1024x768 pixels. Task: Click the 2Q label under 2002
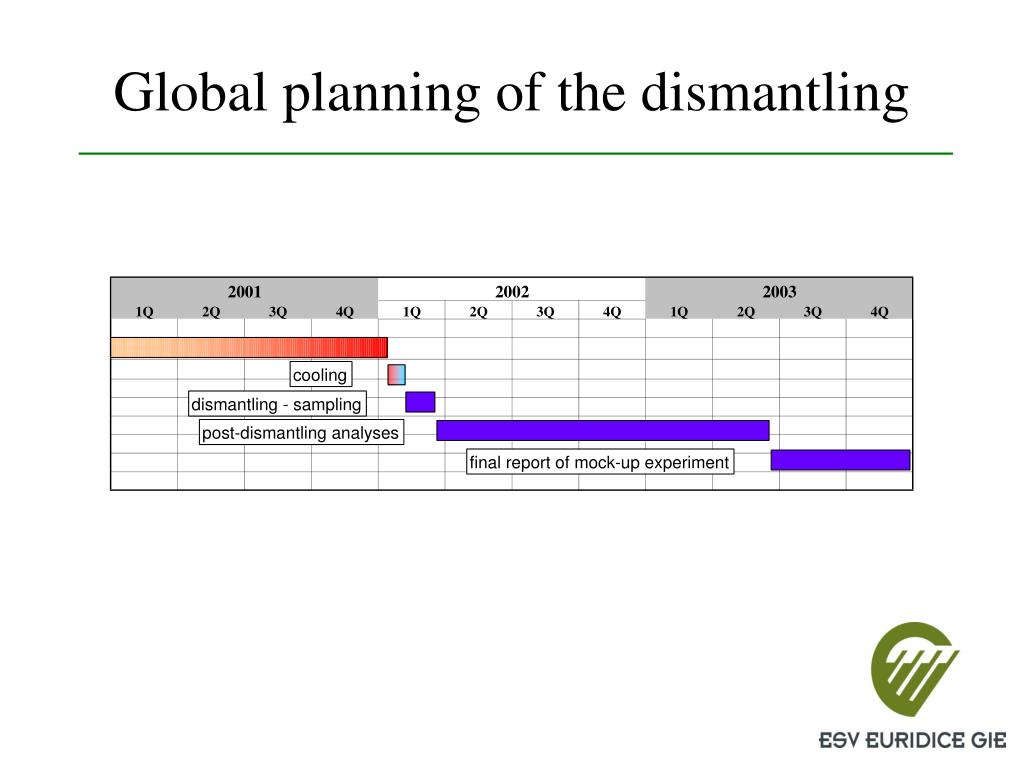478,312
